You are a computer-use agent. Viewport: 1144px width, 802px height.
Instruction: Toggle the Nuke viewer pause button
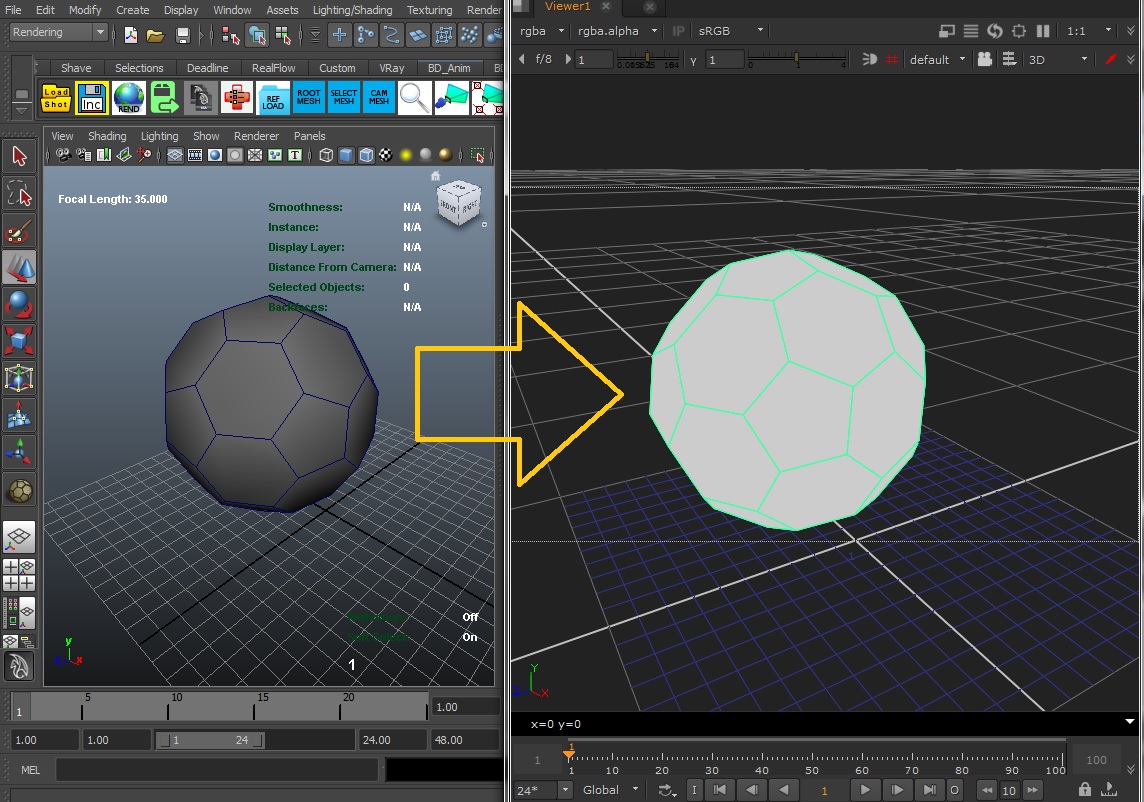1043,31
